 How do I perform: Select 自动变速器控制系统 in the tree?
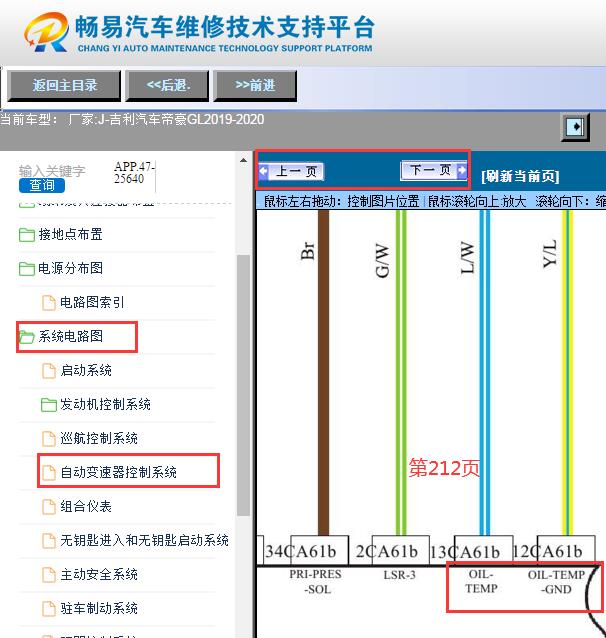118,472
